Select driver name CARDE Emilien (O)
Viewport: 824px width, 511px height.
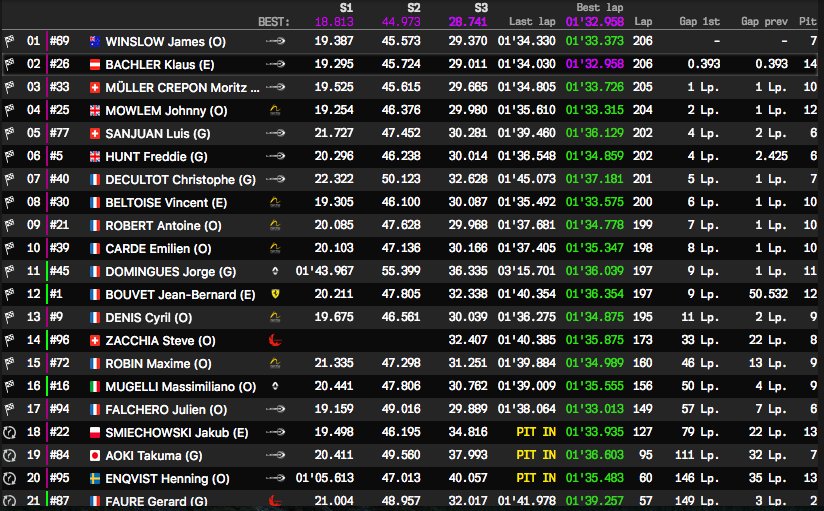point(158,249)
